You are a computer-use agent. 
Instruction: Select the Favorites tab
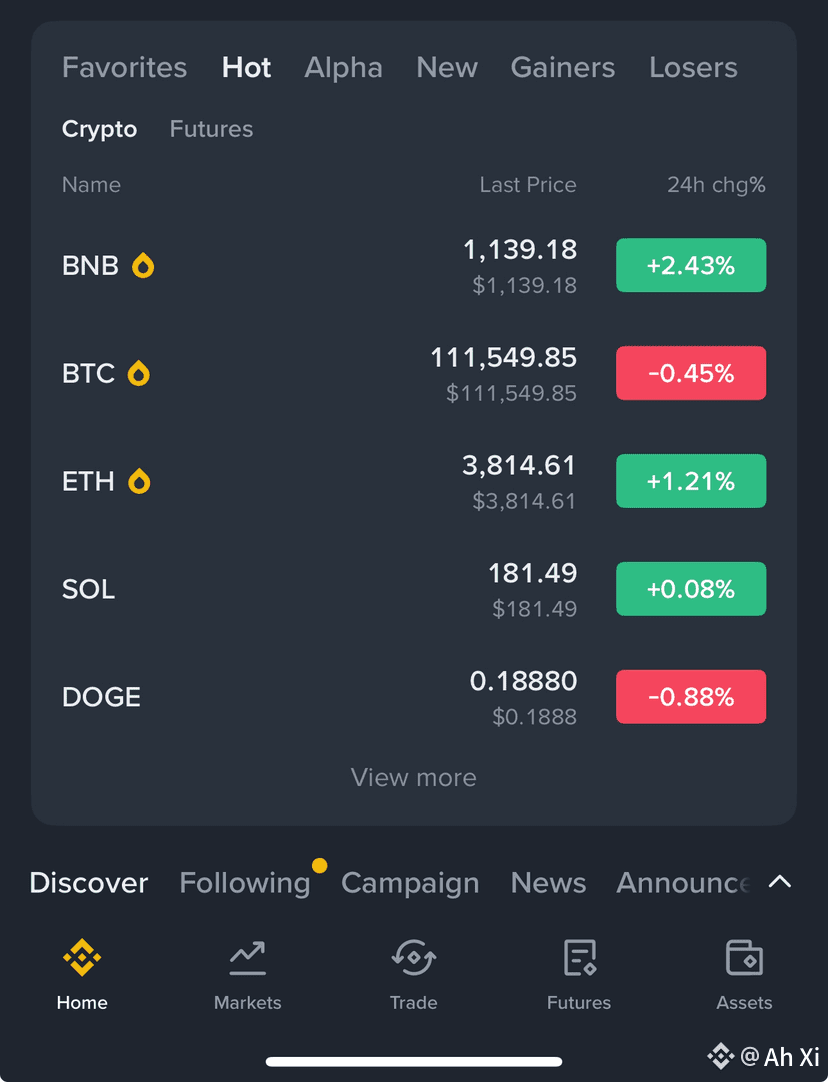tap(124, 68)
